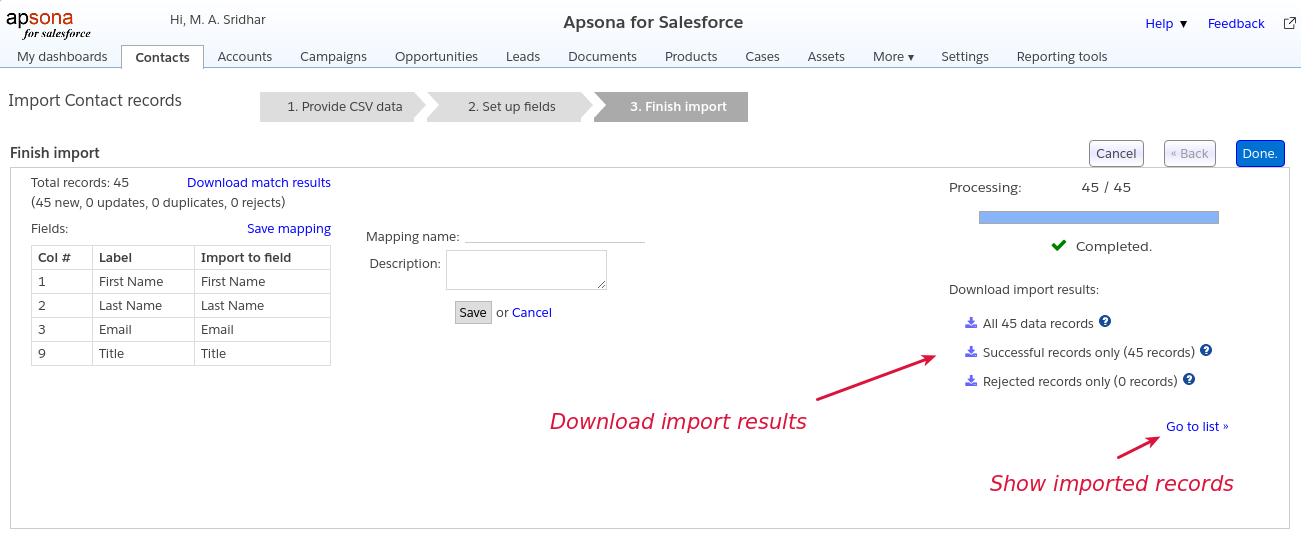Click the Cancel button at top right
Image resolution: width=1301 pixels, height=547 pixels.
[1116, 153]
